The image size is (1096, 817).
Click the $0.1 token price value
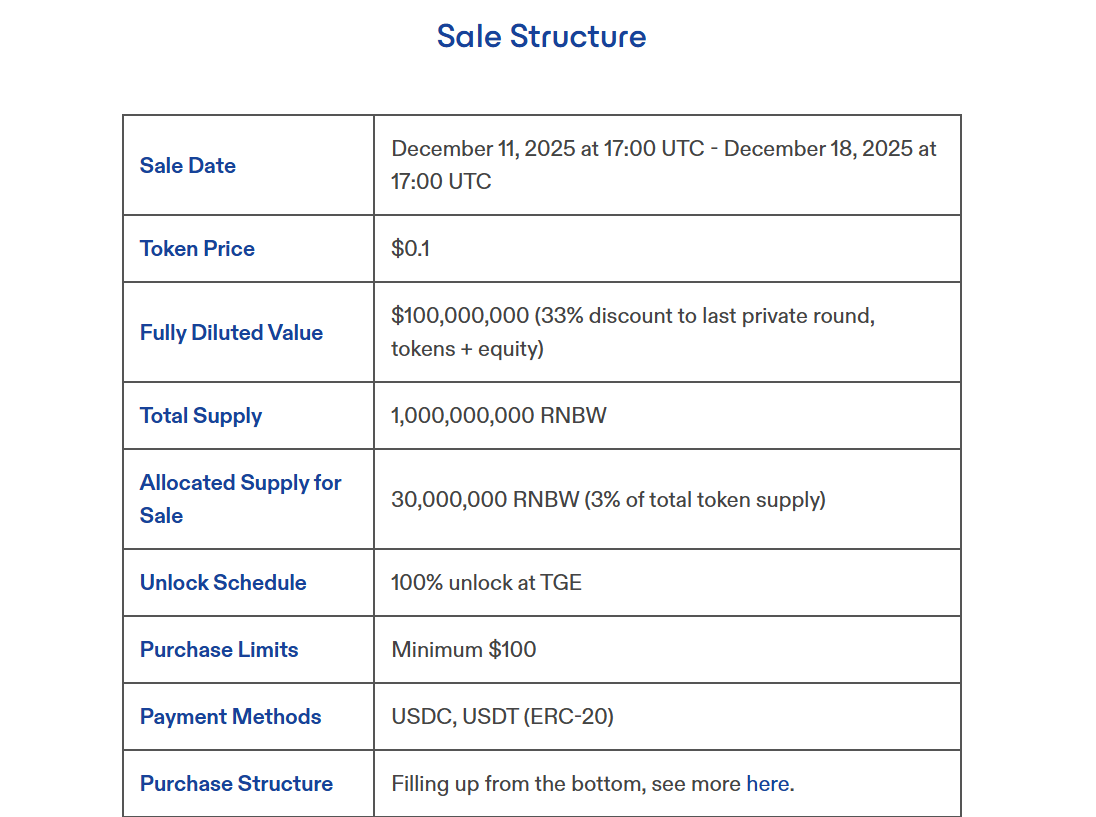tap(410, 249)
